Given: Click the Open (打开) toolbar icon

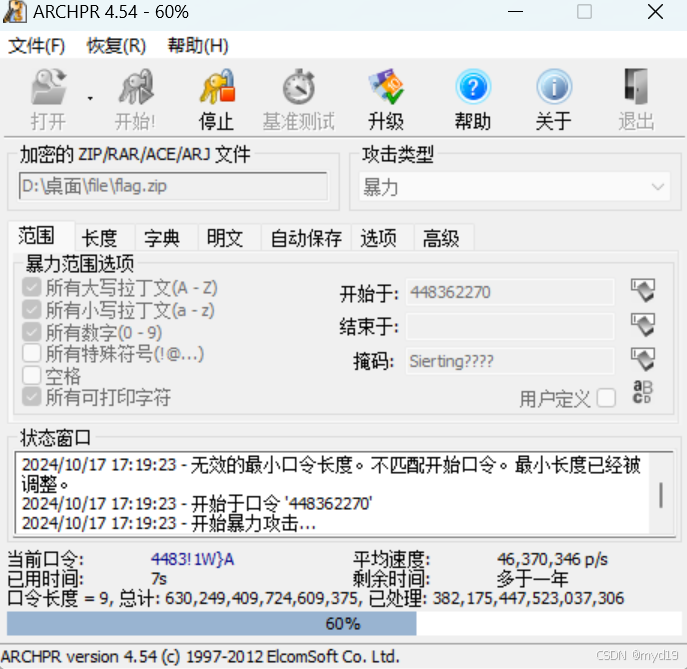Looking at the screenshot, I should coord(48,87).
